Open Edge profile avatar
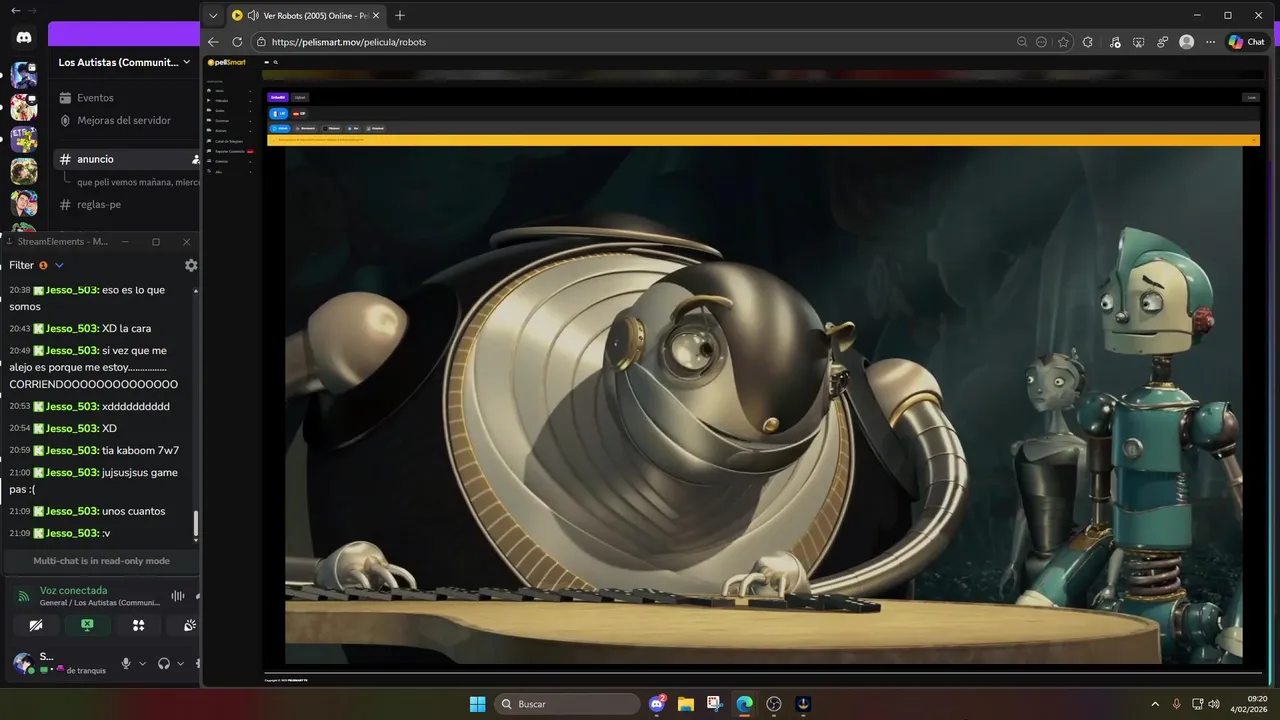Viewport: 1280px width, 720px height. click(x=1187, y=42)
